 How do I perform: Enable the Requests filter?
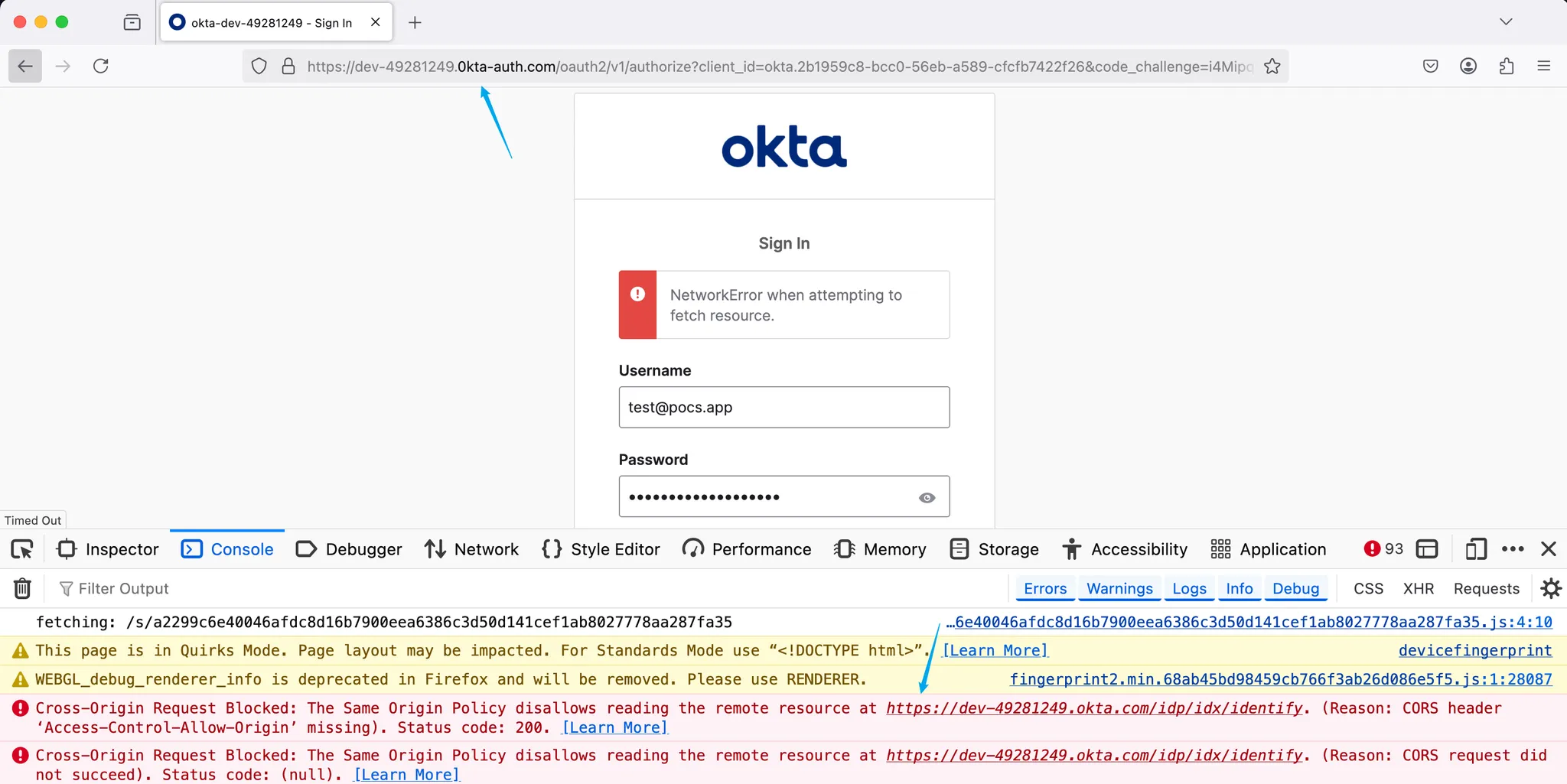point(1486,588)
